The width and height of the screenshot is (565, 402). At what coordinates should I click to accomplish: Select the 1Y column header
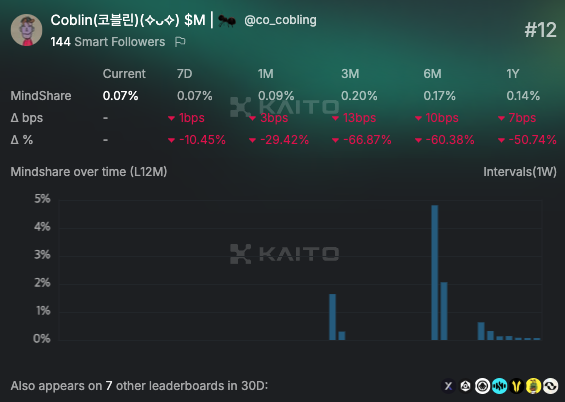[513, 74]
